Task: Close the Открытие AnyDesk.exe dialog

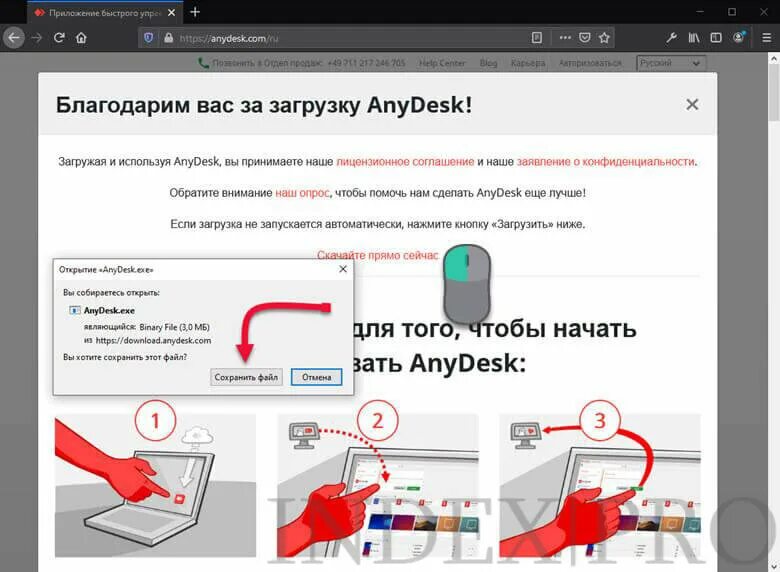Action: point(343,269)
